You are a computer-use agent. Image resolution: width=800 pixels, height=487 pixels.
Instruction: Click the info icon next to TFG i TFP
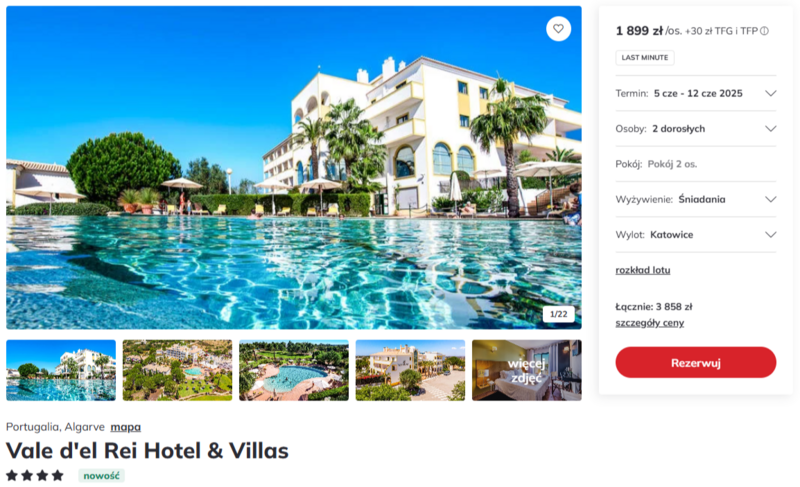764,31
